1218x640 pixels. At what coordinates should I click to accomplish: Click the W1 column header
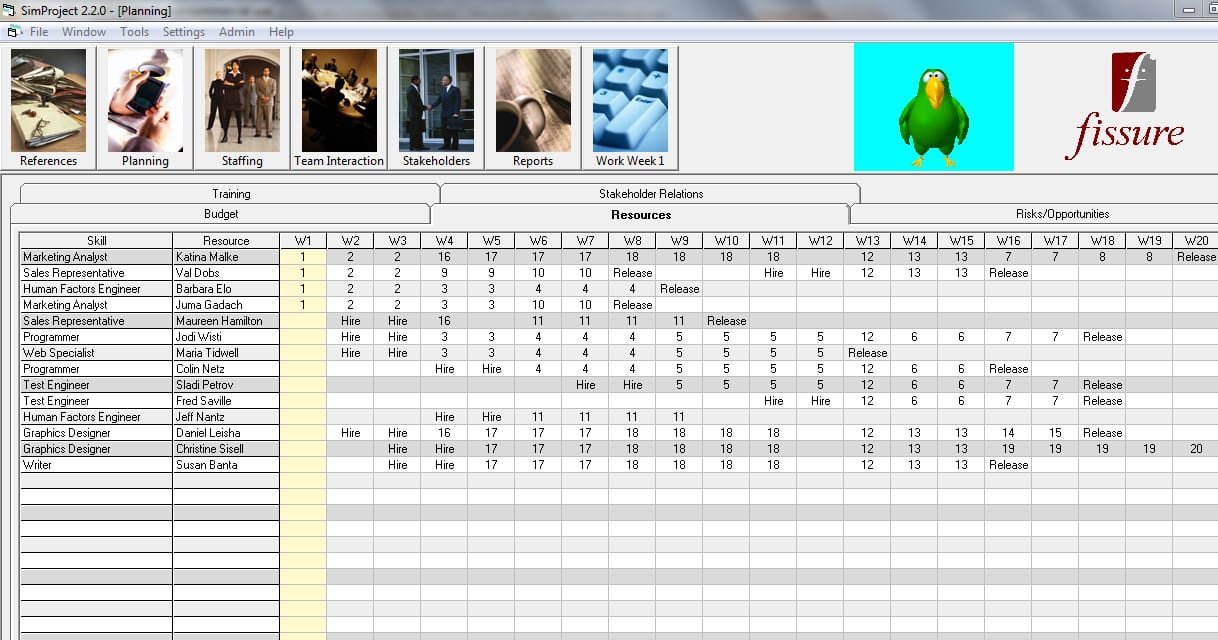pos(303,241)
